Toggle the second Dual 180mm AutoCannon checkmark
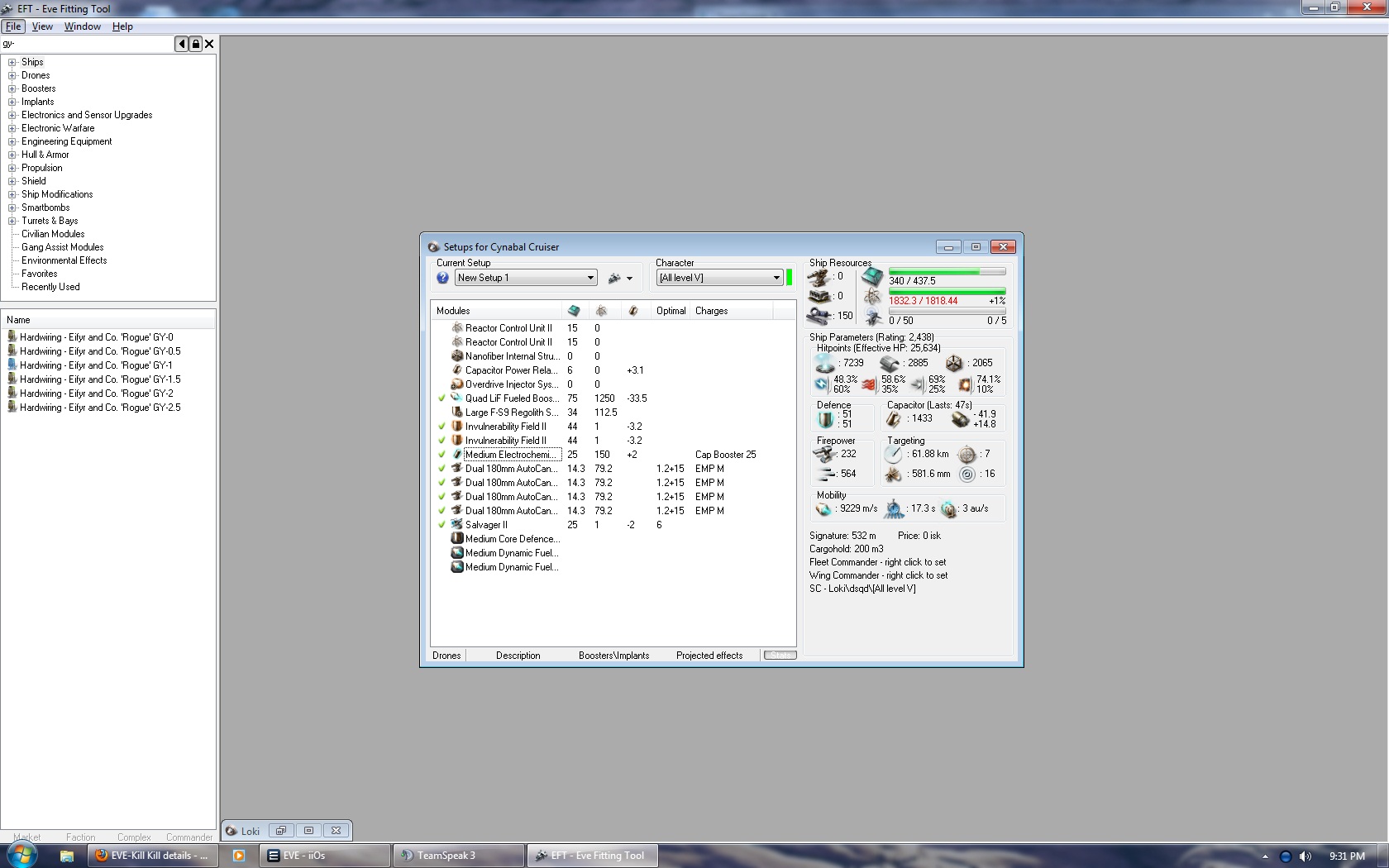The image size is (1389, 868). 442,483
